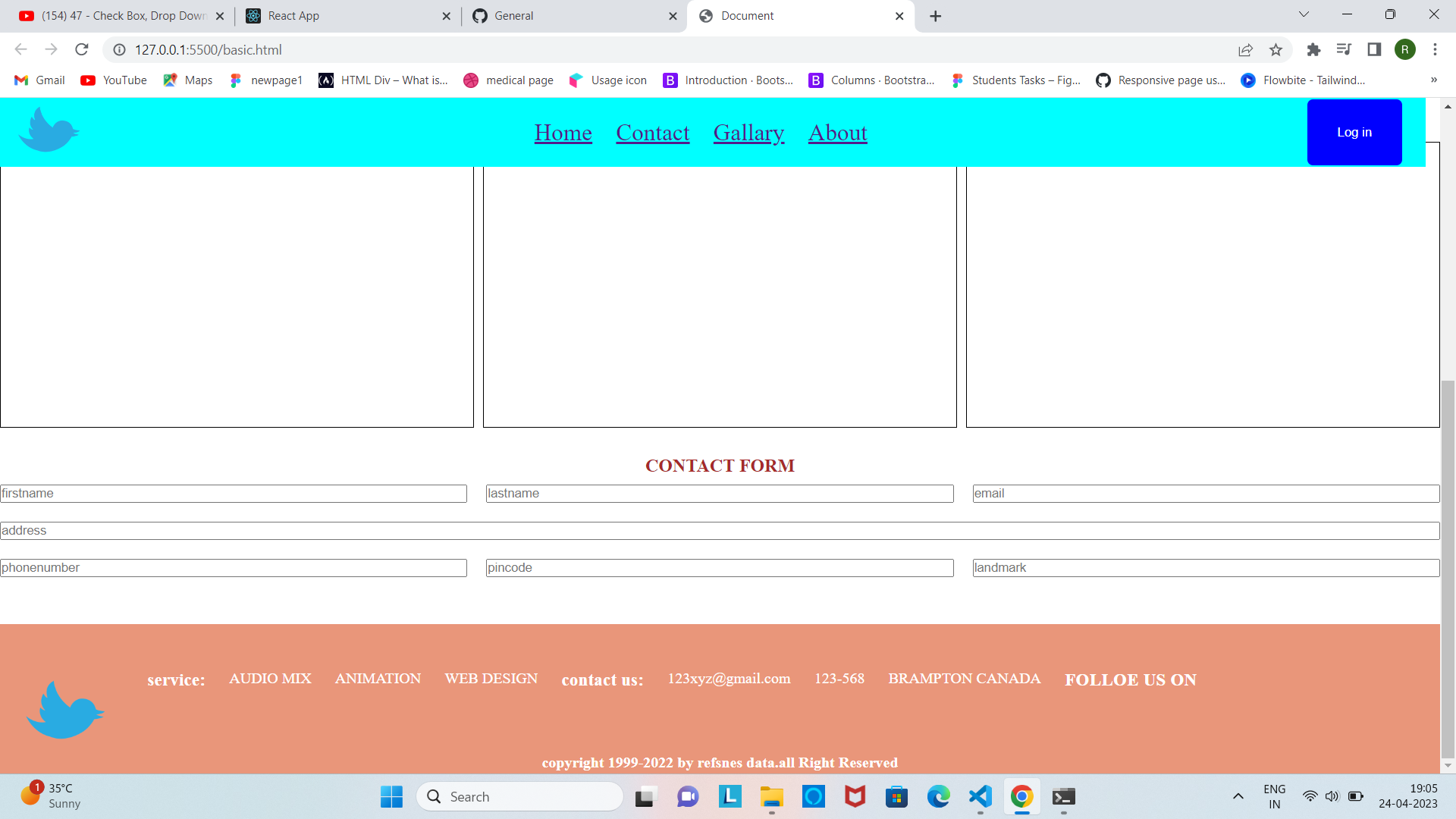Launch Visual Studio Code from the taskbar
This screenshot has width=1456, height=819.
pyautogui.click(x=979, y=797)
